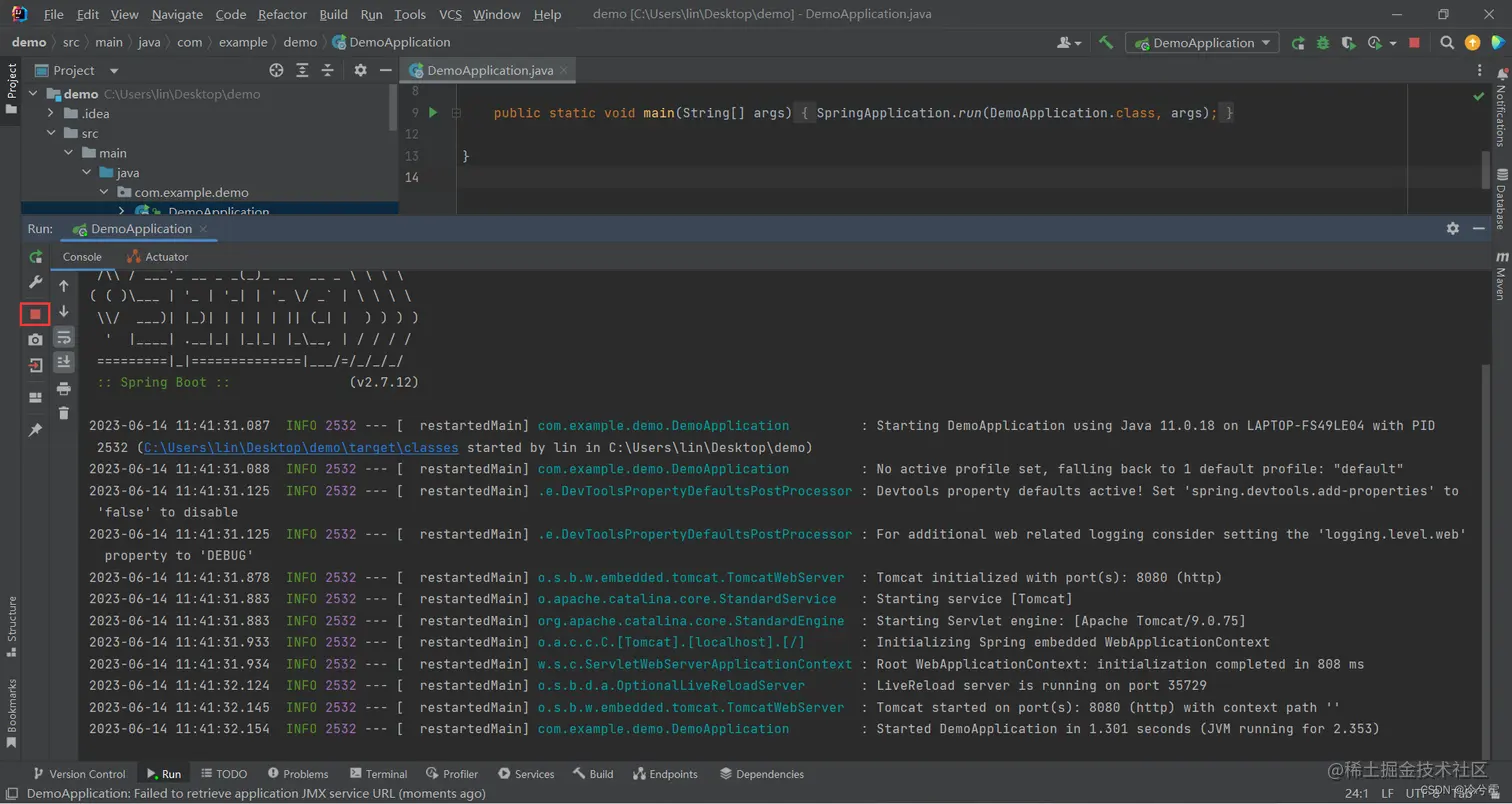Toggle soft-wrap in console
Image resolution: width=1512 pixels, height=804 pixels.
pos(64,337)
